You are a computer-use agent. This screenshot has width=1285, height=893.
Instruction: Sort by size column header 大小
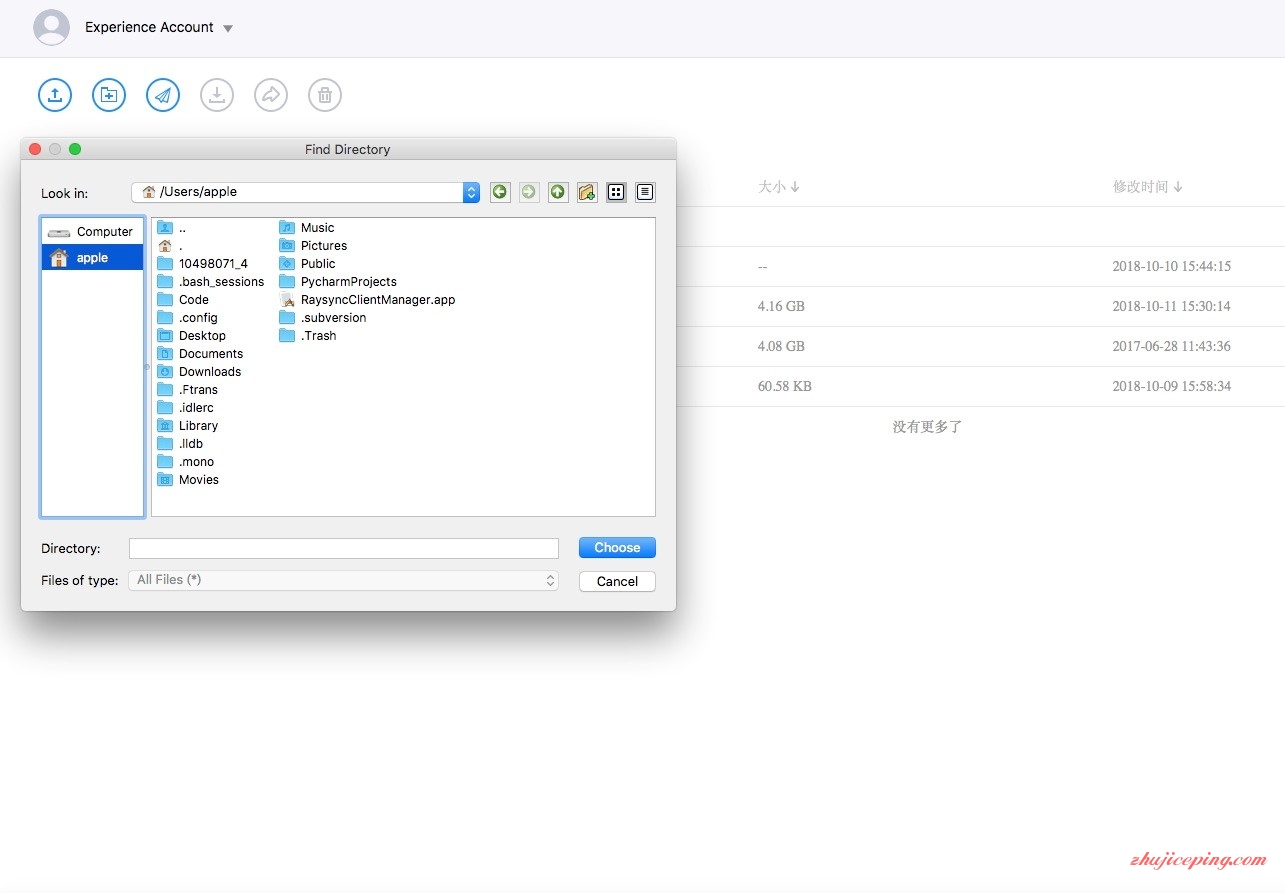[778, 187]
